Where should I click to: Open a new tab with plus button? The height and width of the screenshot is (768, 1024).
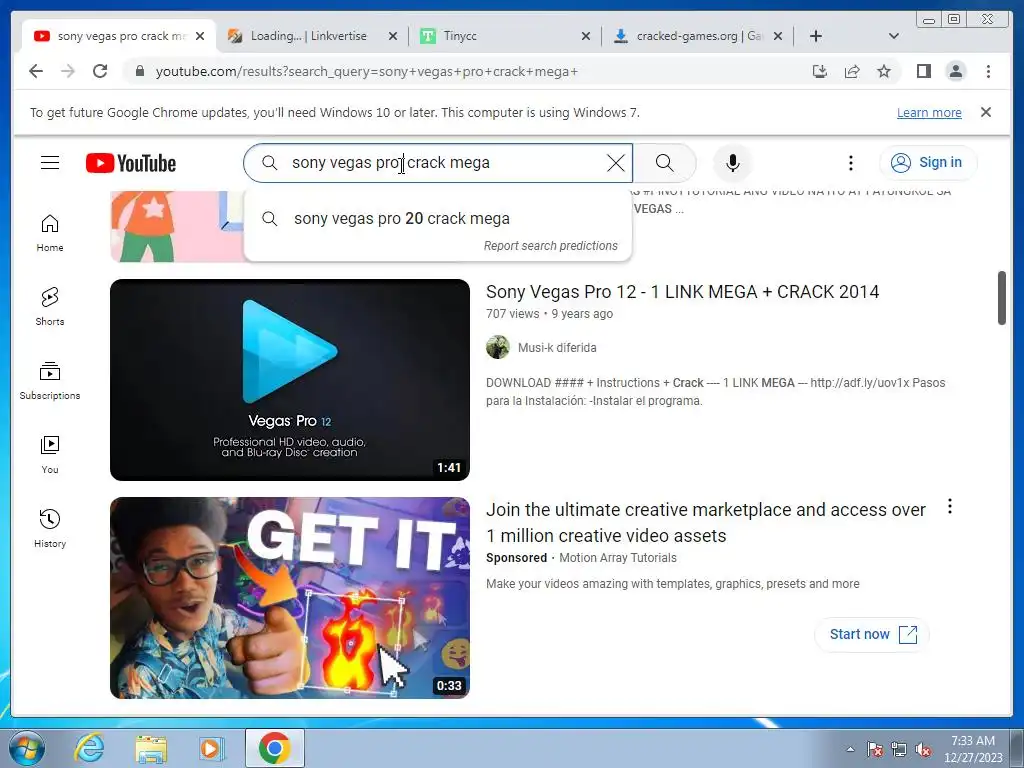[816, 36]
